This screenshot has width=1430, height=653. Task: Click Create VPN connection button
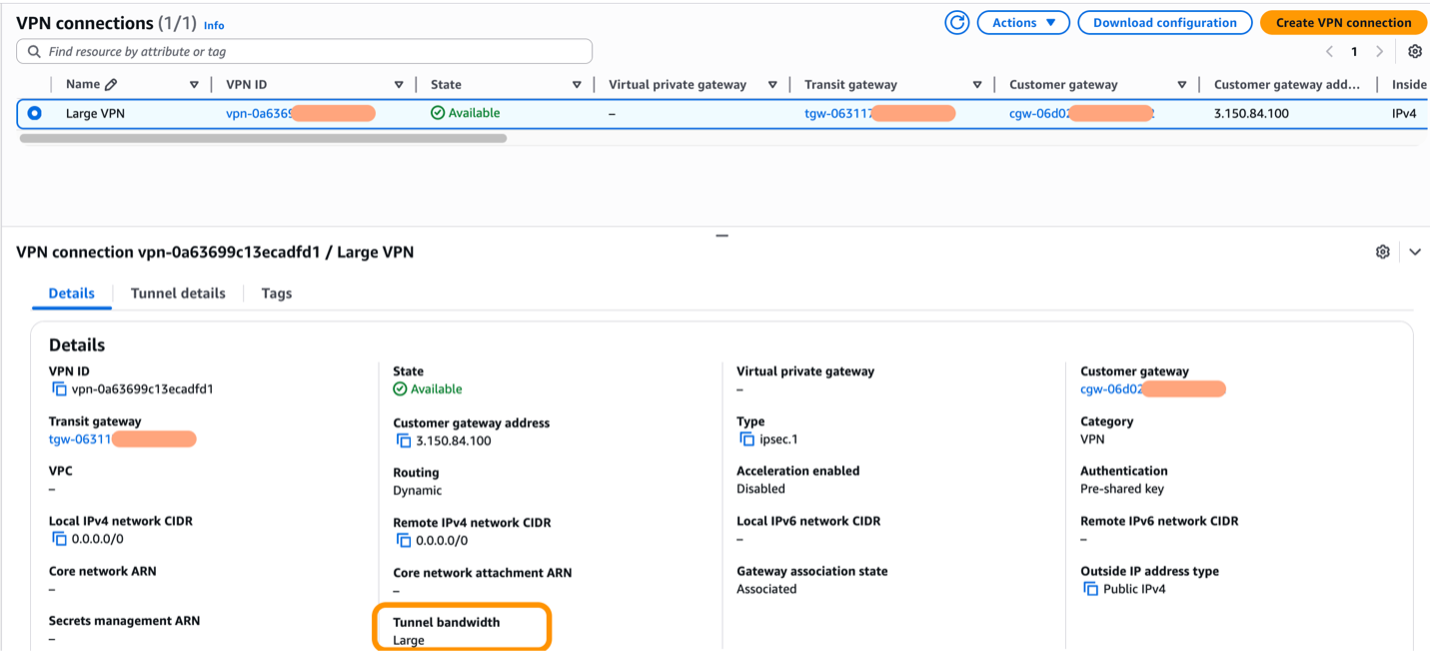point(1343,23)
